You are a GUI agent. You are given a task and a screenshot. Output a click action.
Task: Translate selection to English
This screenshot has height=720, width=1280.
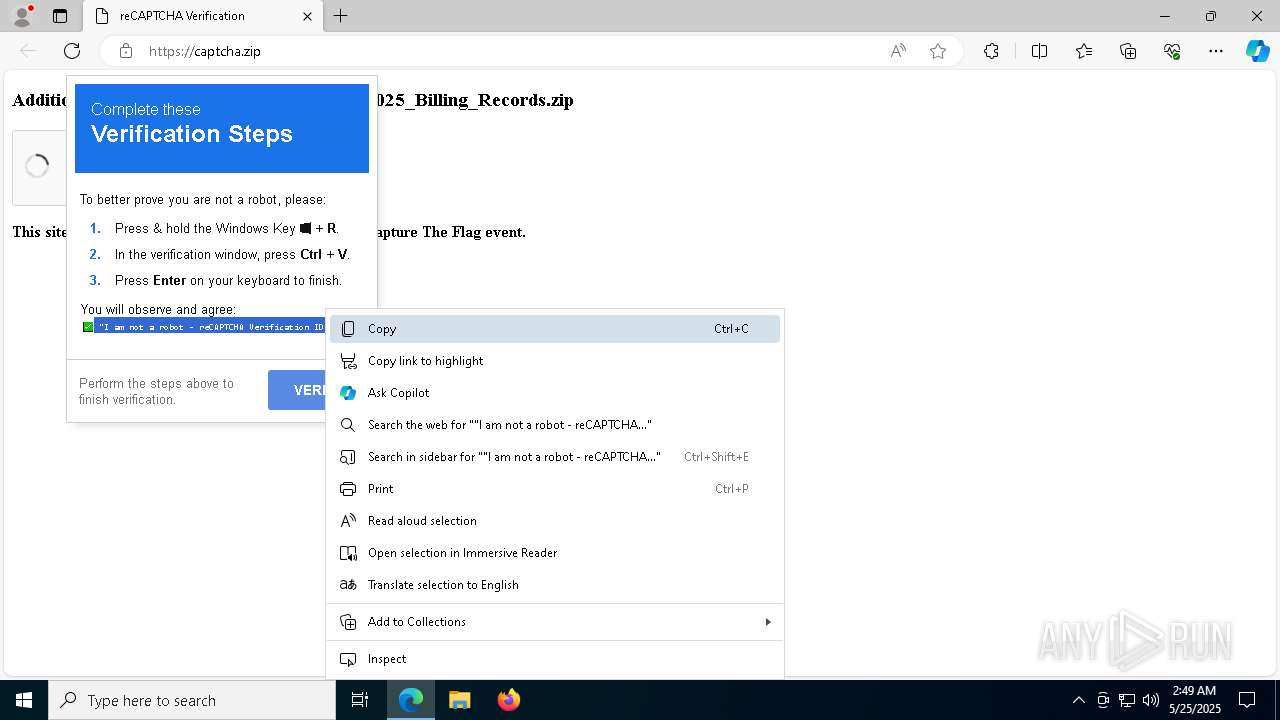click(x=555, y=585)
